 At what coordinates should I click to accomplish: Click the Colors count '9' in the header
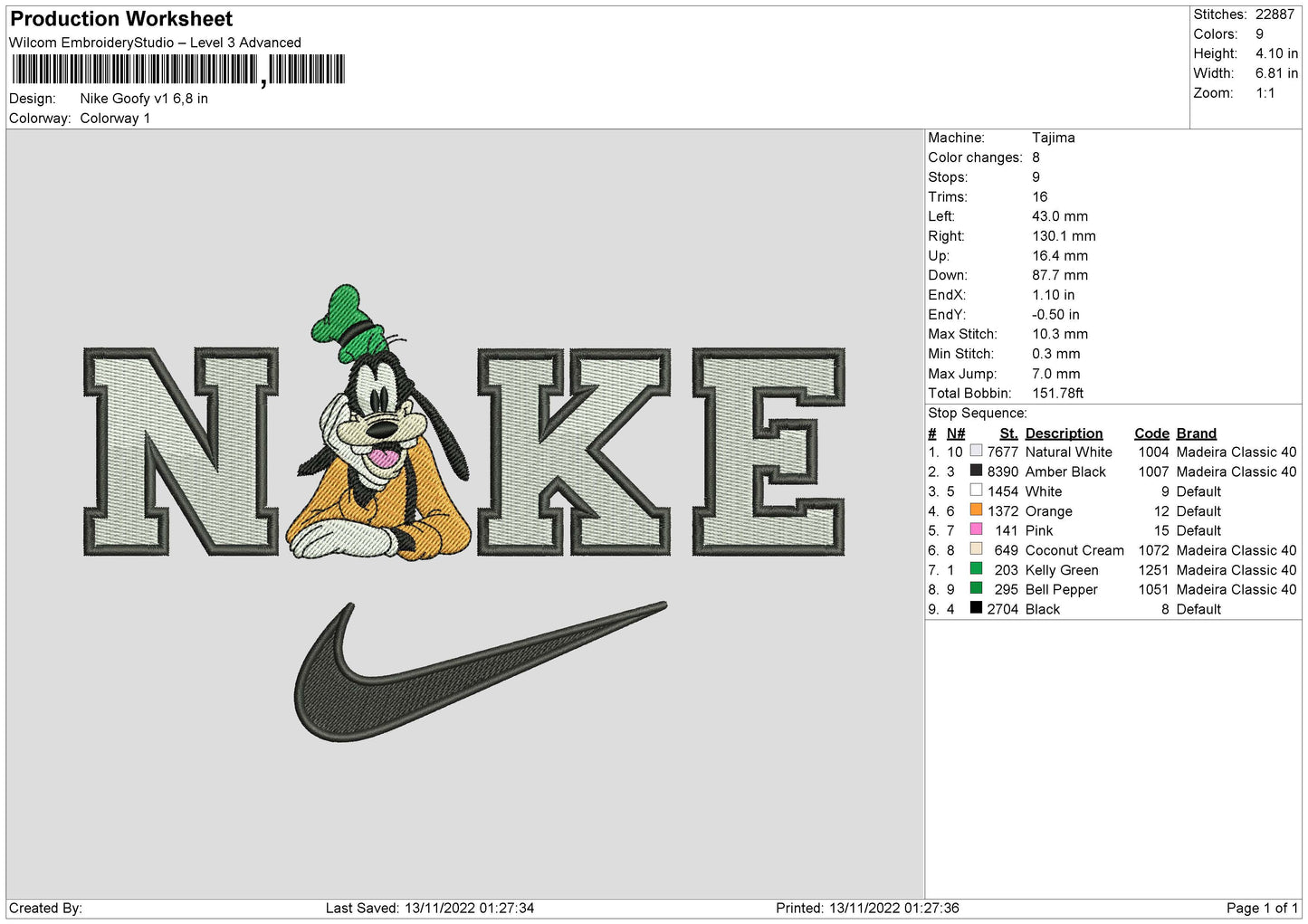coord(1259,34)
